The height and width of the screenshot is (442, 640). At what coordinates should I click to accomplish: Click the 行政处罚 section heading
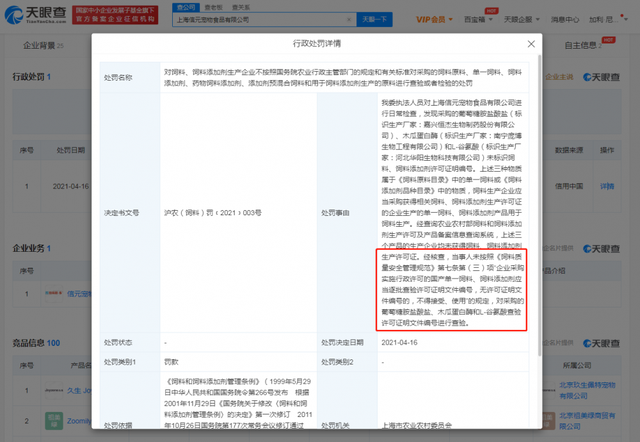point(31,77)
